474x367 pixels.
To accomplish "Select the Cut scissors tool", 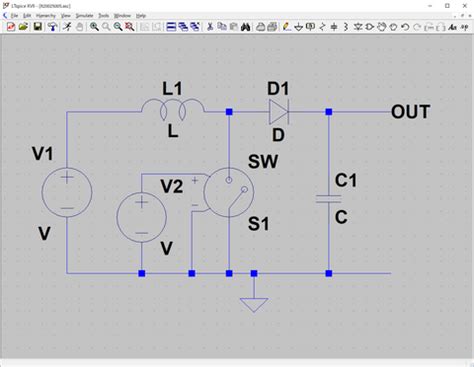I will [210, 27].
